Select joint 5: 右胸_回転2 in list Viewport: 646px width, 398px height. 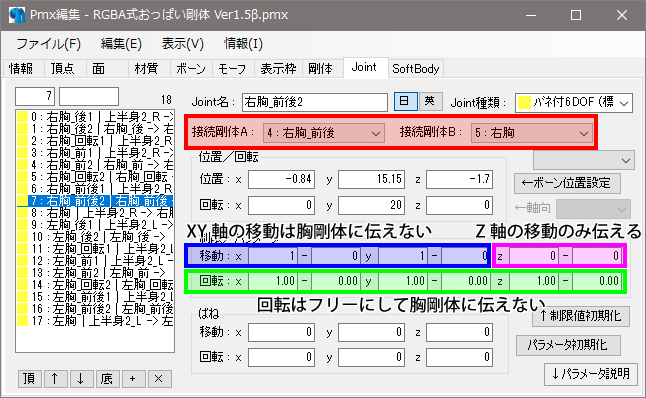pyautogui.click(x=95, y=177)
